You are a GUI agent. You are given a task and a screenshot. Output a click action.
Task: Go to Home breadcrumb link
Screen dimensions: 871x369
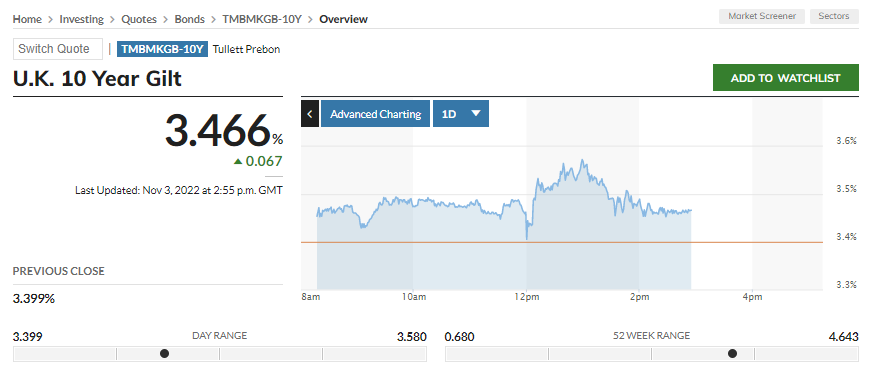click(27, 19)
